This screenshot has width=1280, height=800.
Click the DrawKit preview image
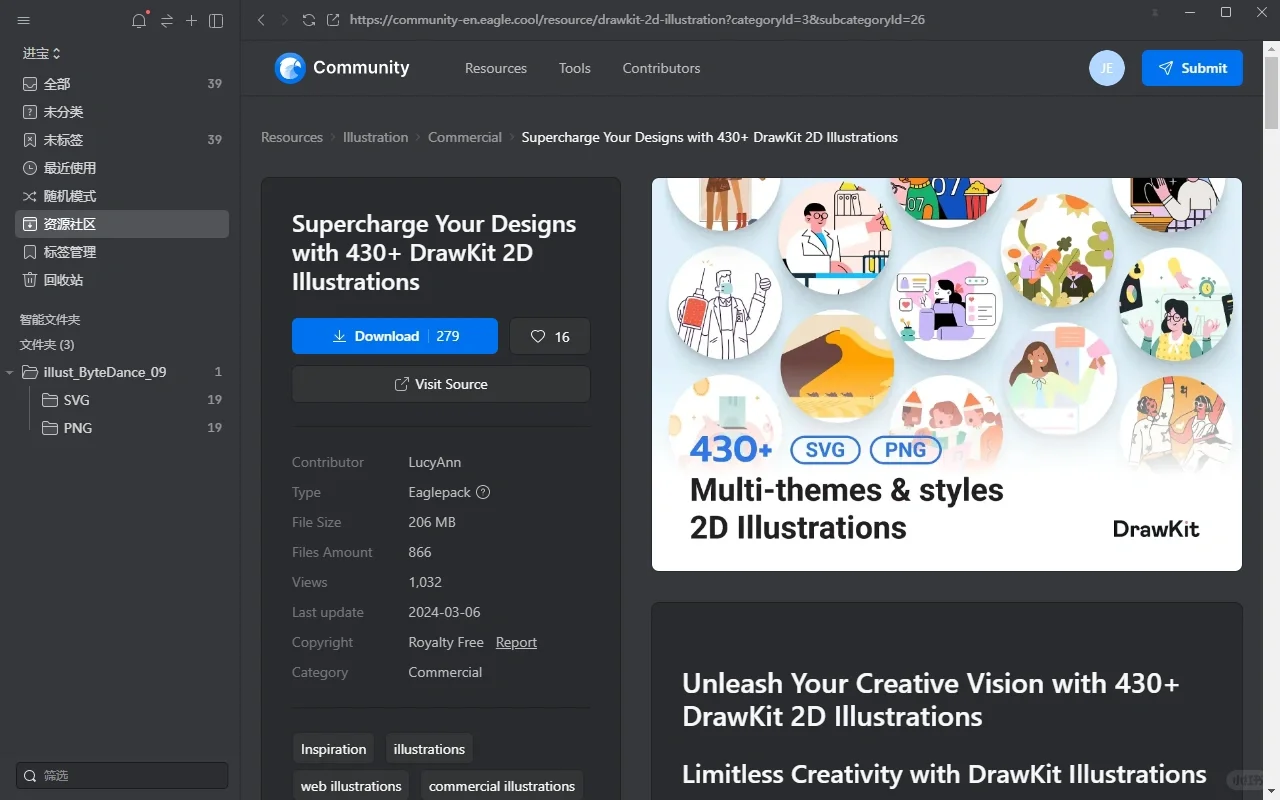[x=947, y=374]
